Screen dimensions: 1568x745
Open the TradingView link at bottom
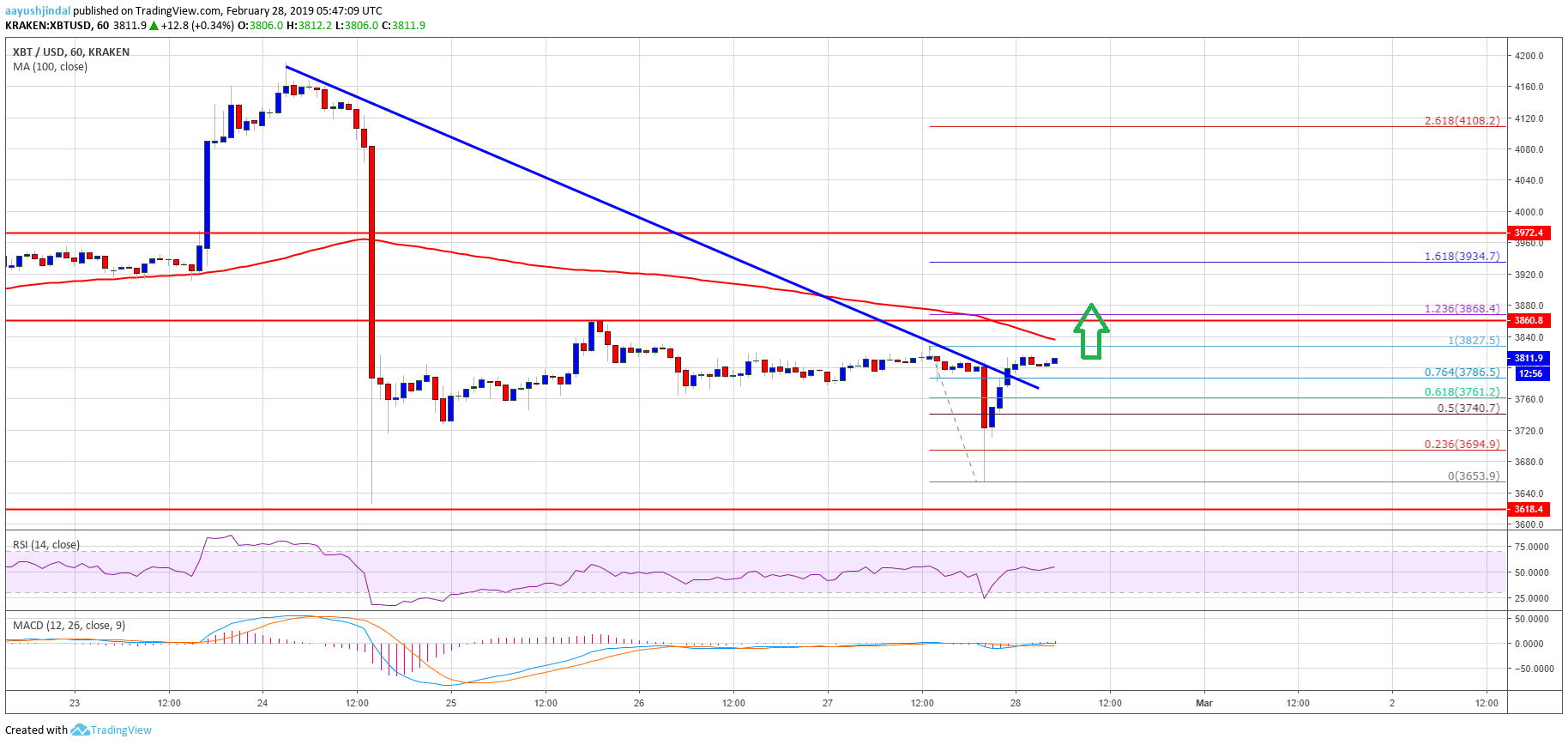(121, 730)
